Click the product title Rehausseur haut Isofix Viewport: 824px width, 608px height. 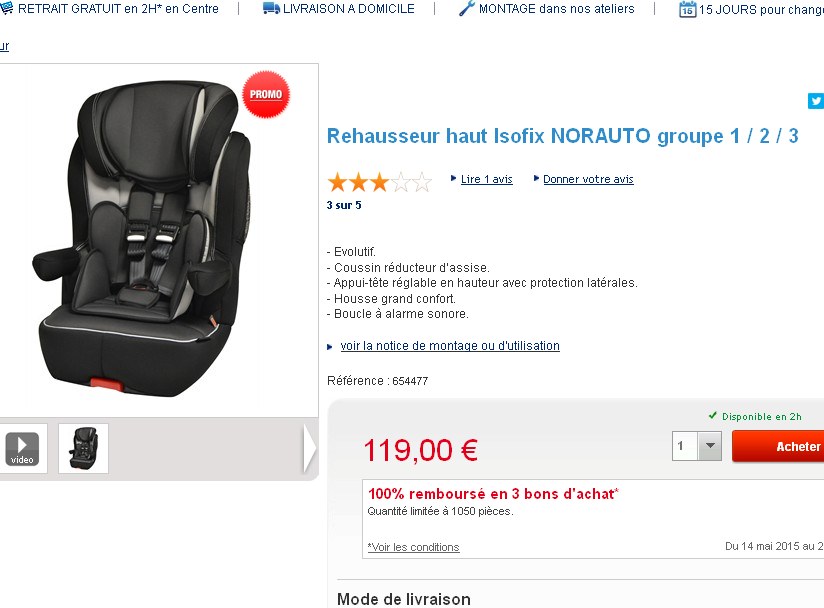562,136
